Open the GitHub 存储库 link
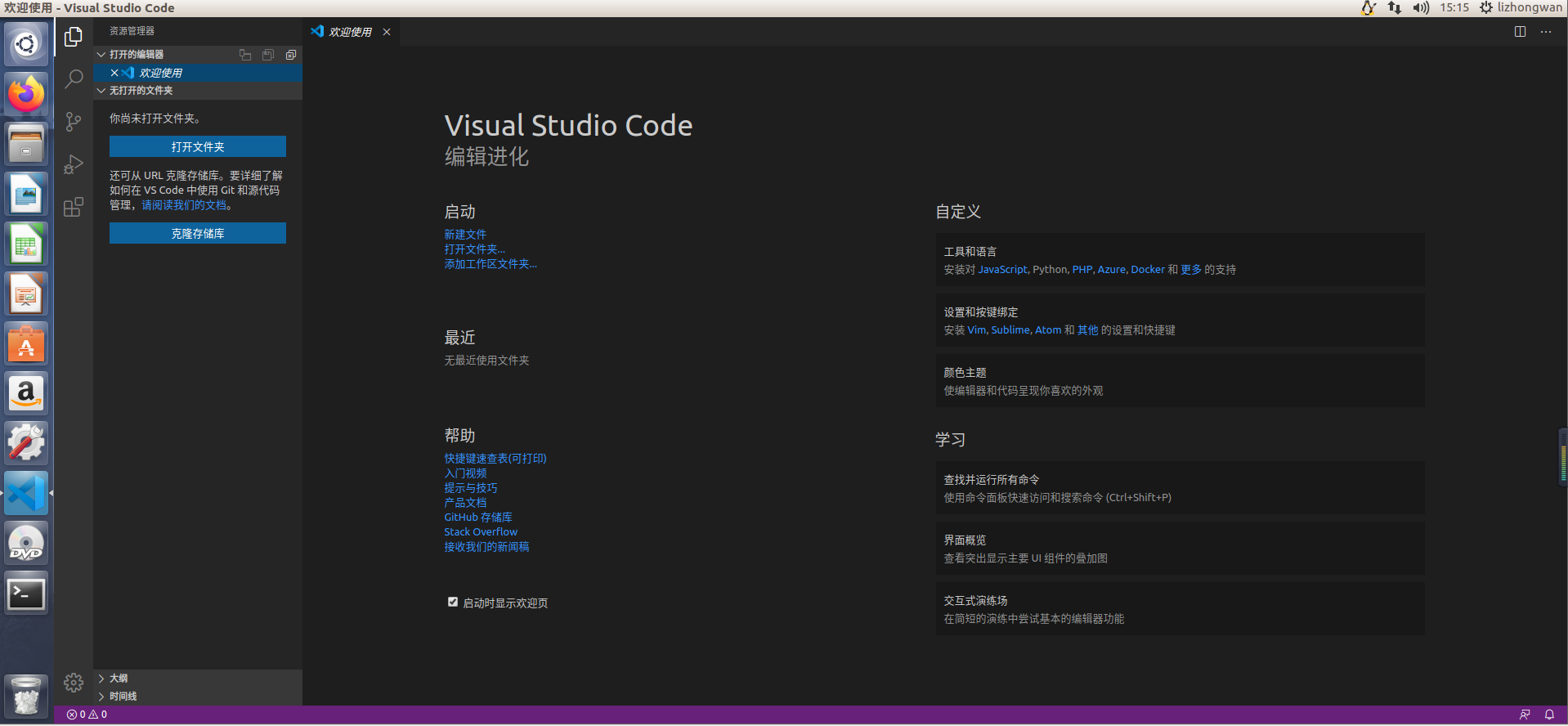 click(478, 518)
